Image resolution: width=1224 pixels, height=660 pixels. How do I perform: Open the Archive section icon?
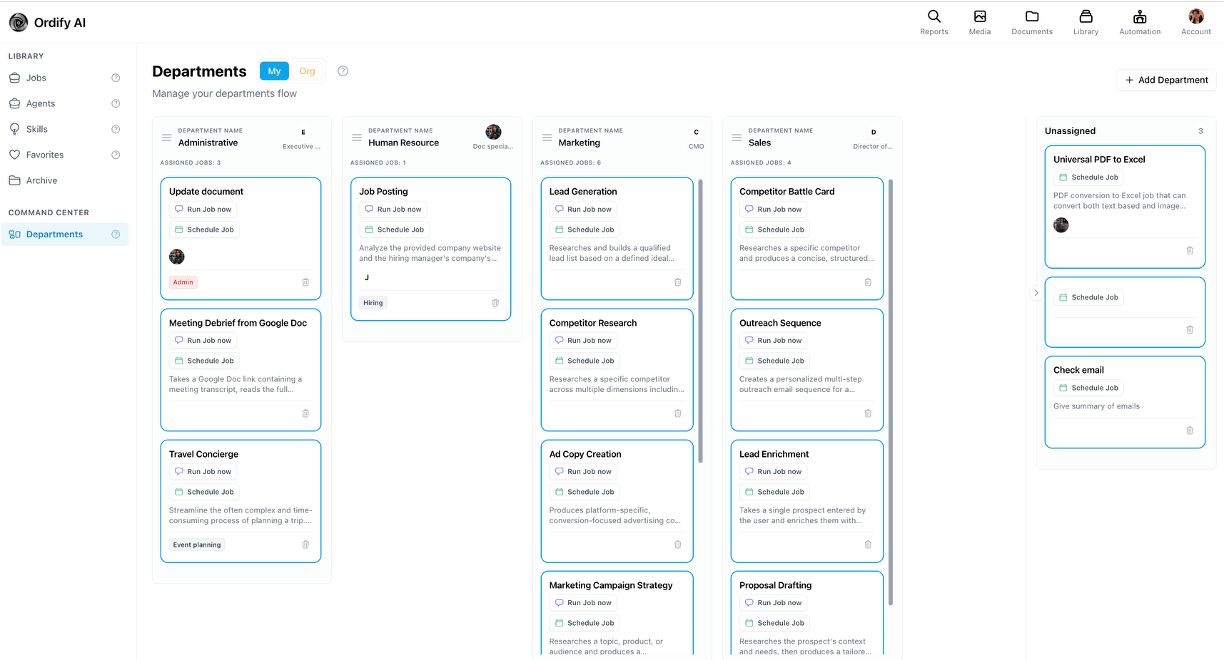tap(13, 180)
